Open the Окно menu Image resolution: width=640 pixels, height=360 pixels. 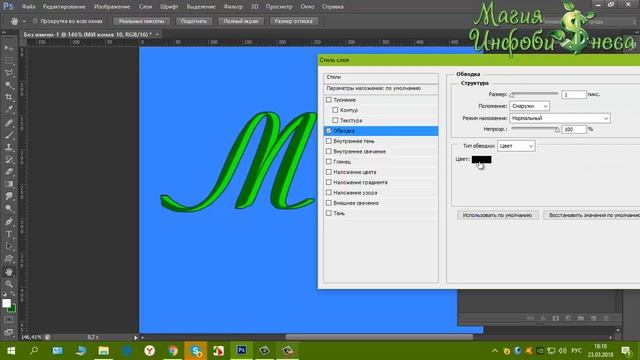[307, 7]
